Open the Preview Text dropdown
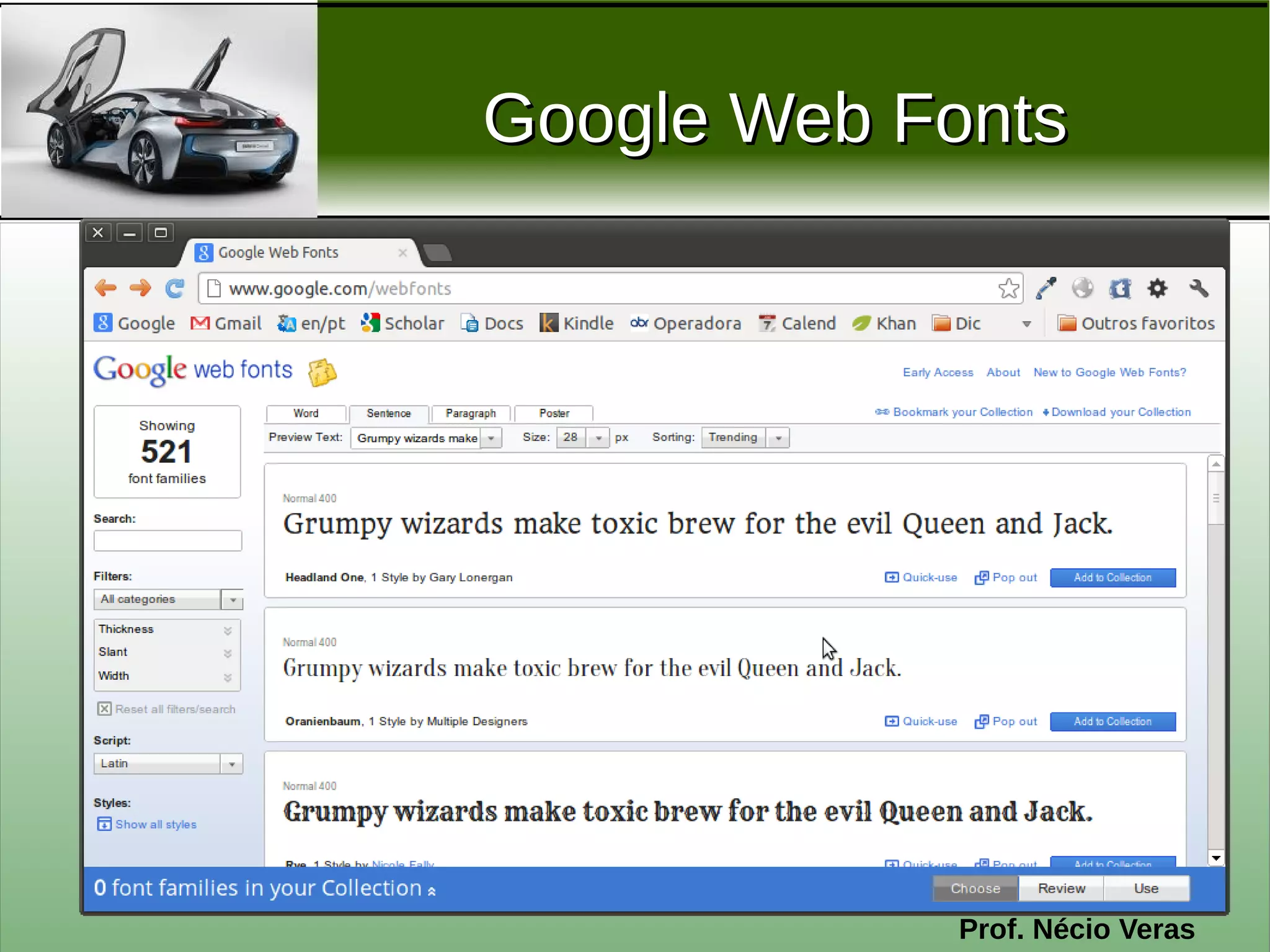 [x=491, y=438]
